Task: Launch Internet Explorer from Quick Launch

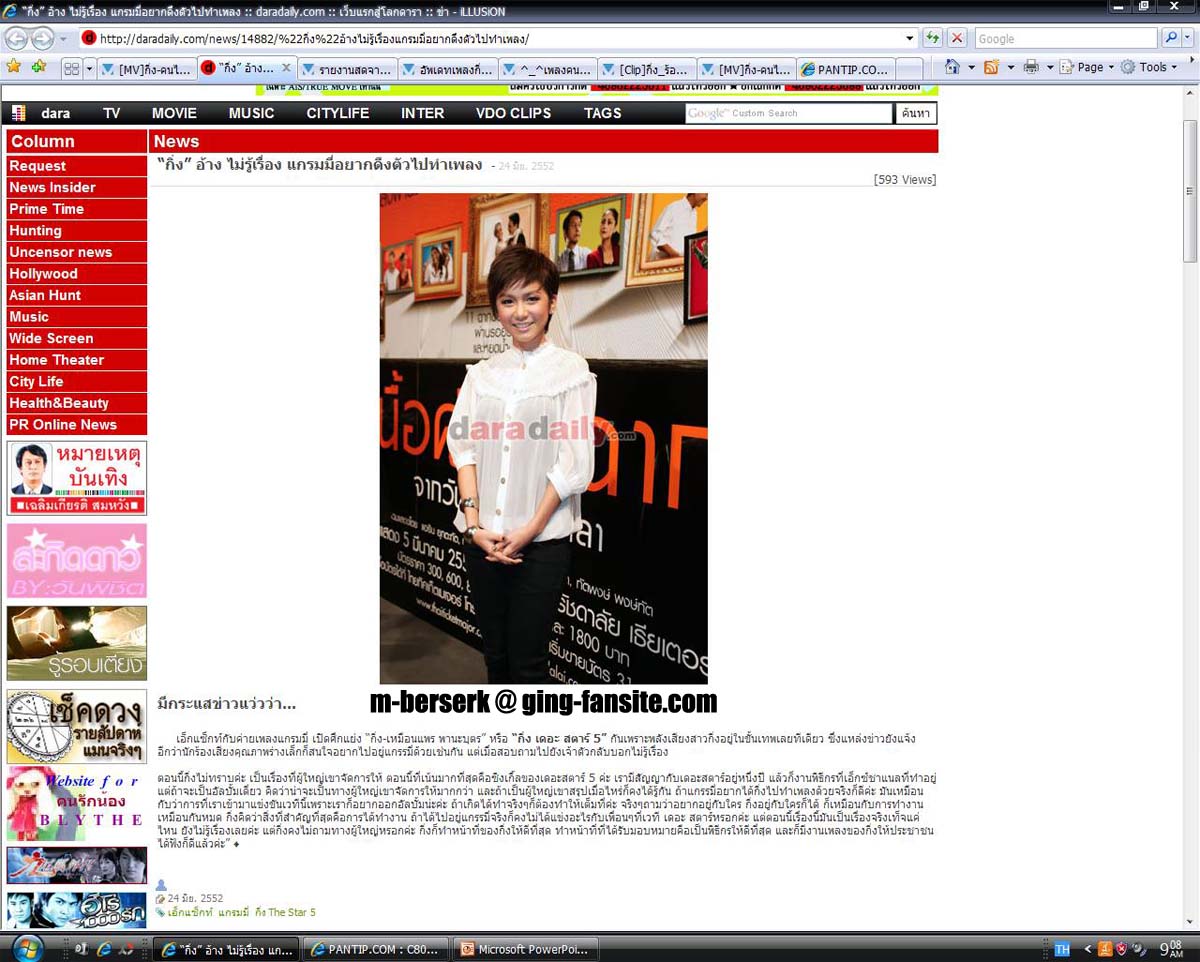Action: [103, 948]
